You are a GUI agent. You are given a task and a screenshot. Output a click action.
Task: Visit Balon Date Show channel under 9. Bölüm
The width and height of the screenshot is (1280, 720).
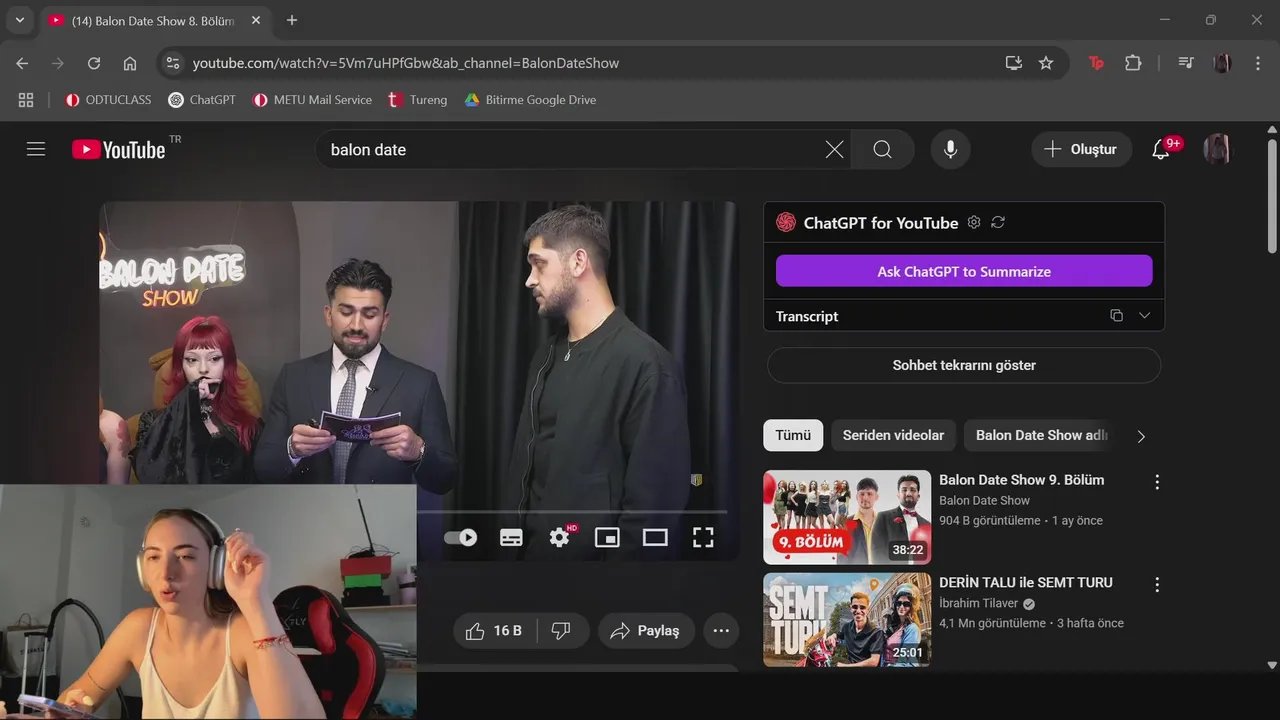pos(984,501)
